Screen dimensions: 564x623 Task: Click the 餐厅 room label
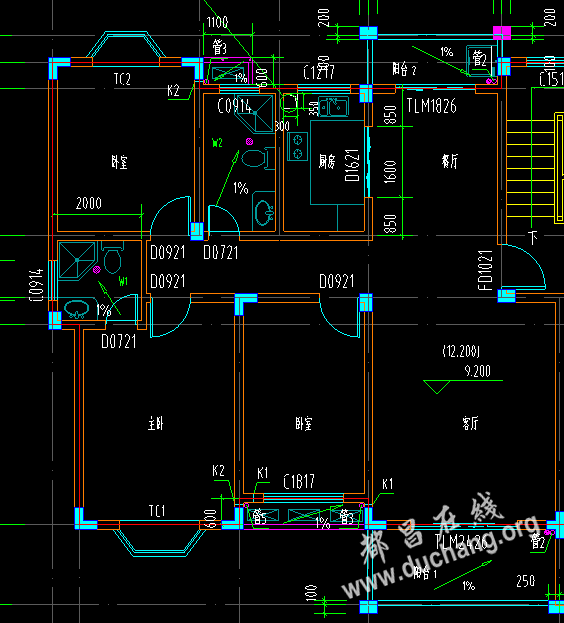click(x=450, y=161)
